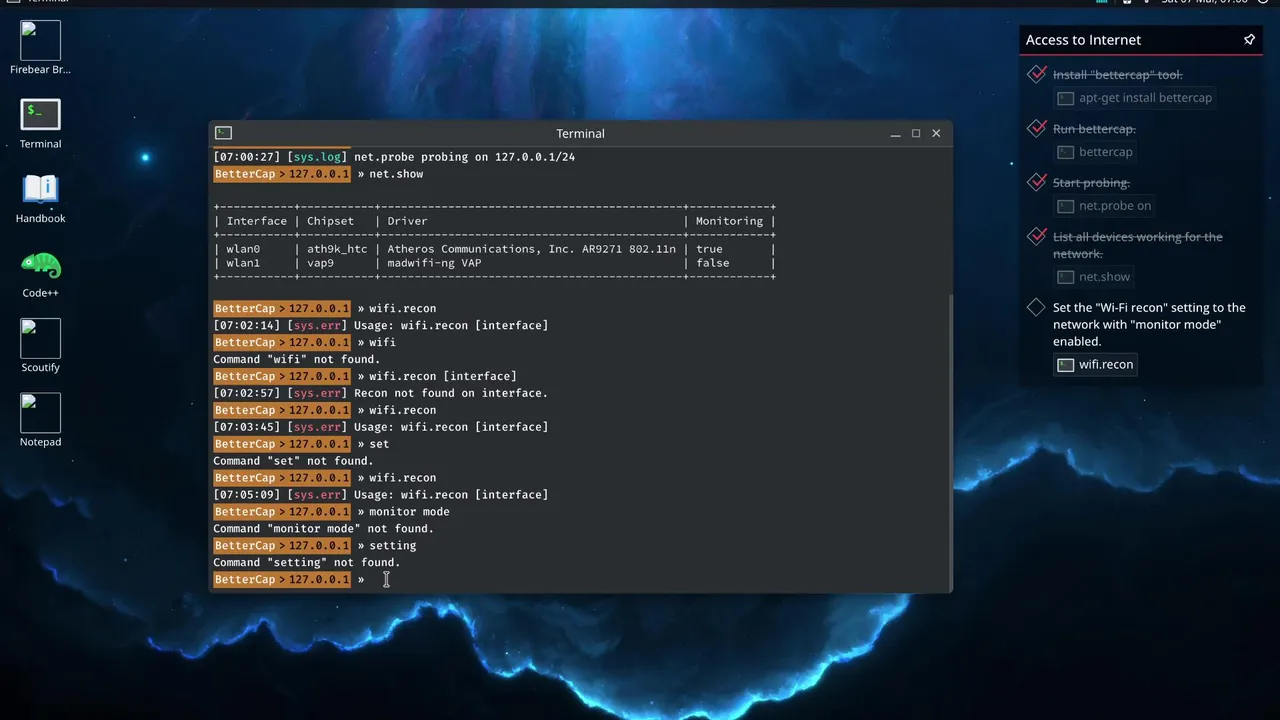
Task: Click the net.show command chip
Action: (1094, 277)
